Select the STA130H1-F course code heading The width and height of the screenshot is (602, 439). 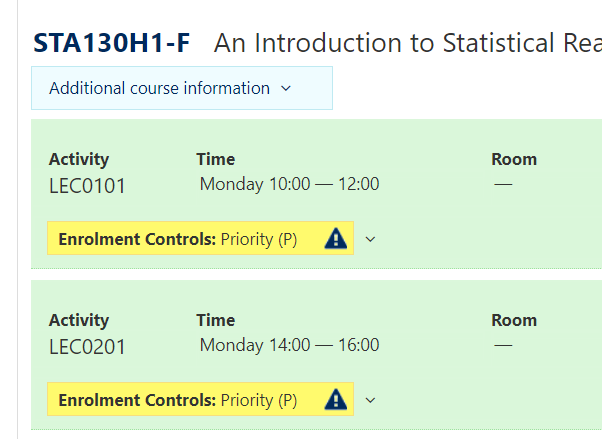[x=111, y=43]
